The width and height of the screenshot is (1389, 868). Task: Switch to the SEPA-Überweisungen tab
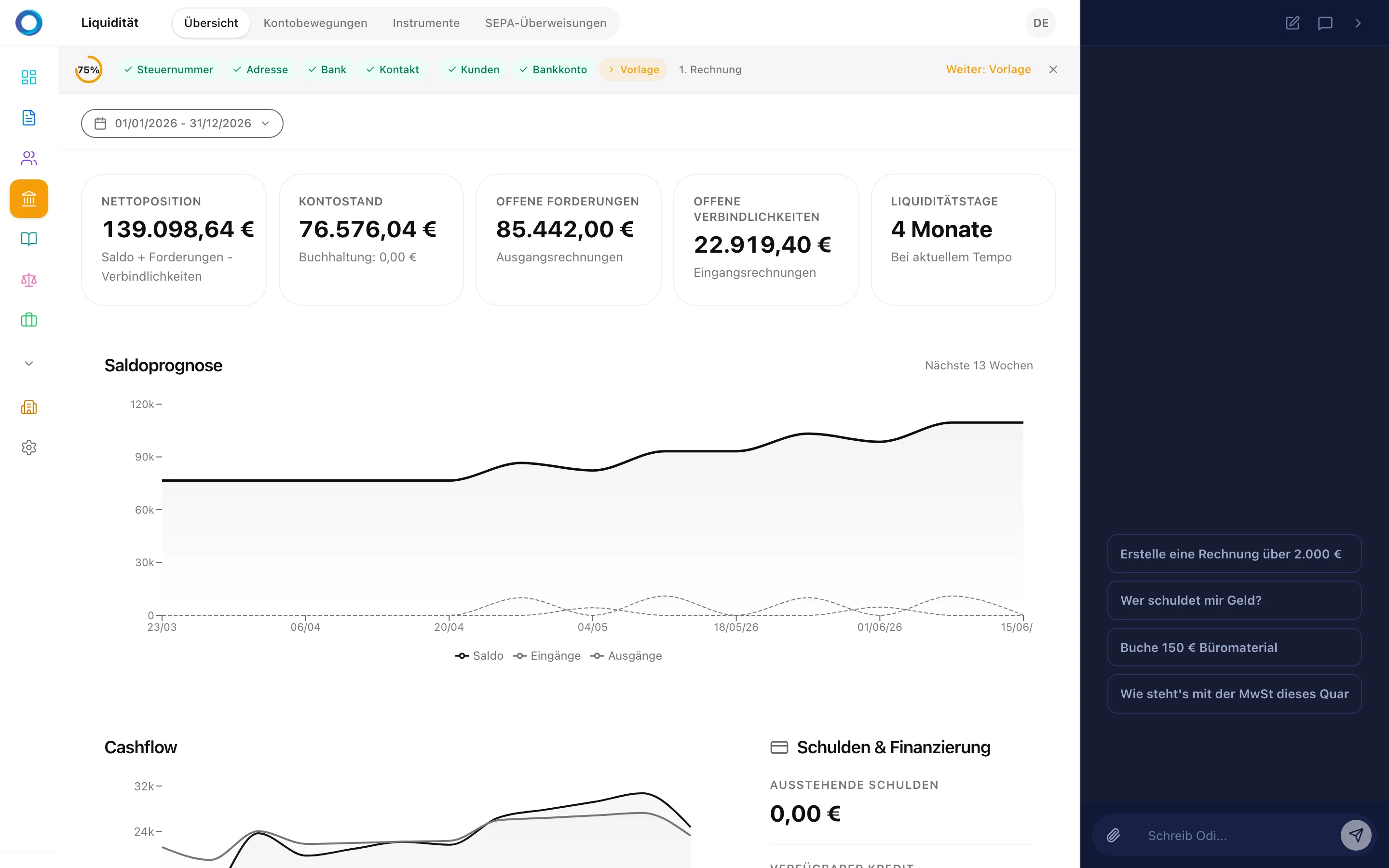(x=545, y=23)
